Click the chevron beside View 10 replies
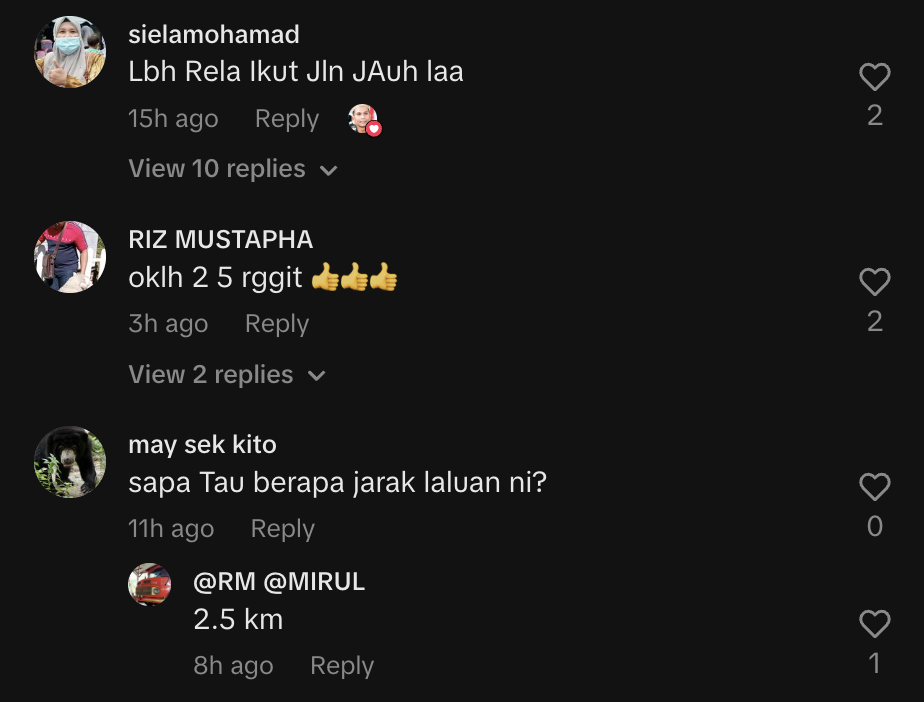This screenshot has height=702, width=924. pos(328,171)
